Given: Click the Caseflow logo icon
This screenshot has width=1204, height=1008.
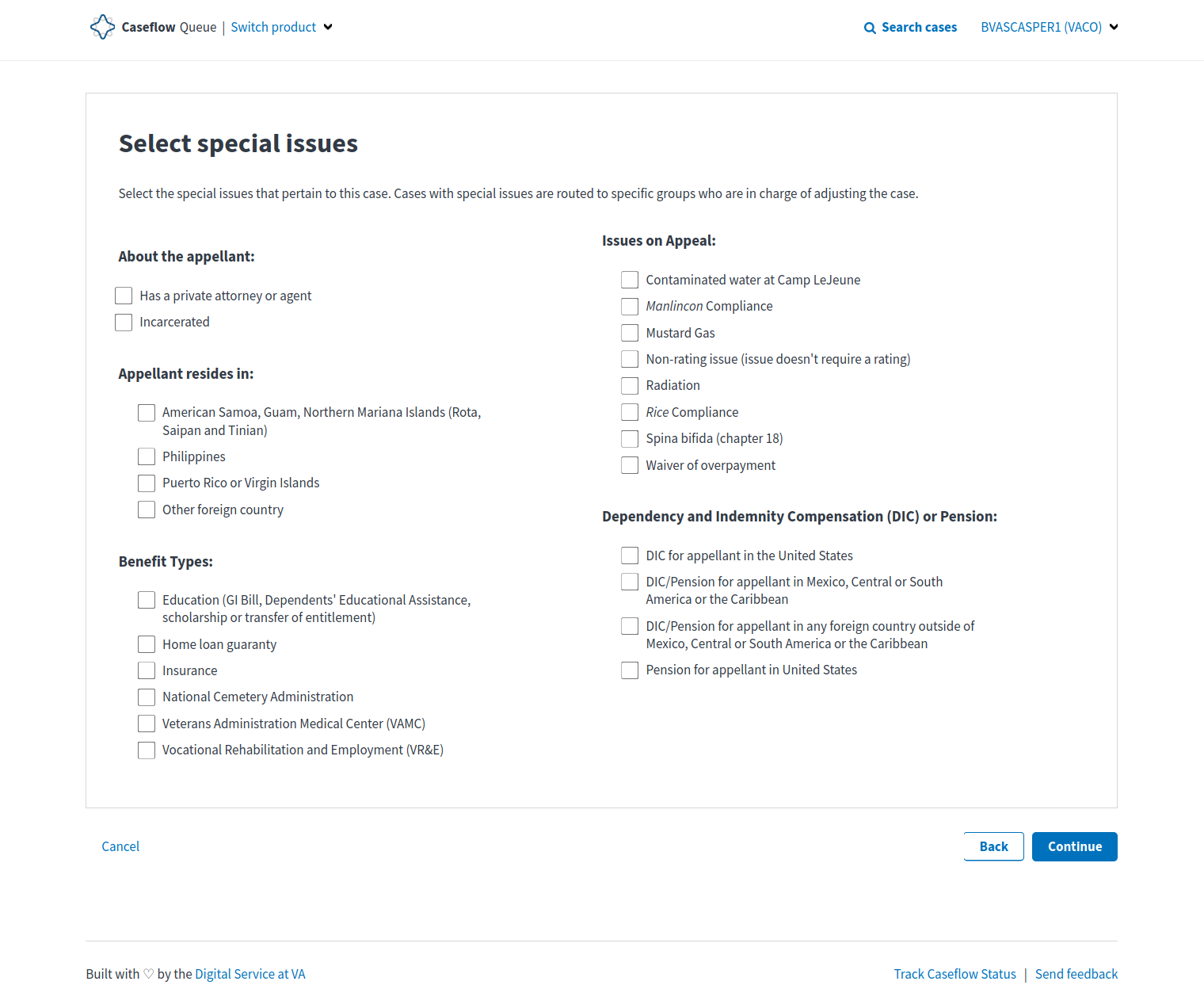Looking at the screenshot, I should 103,27.
